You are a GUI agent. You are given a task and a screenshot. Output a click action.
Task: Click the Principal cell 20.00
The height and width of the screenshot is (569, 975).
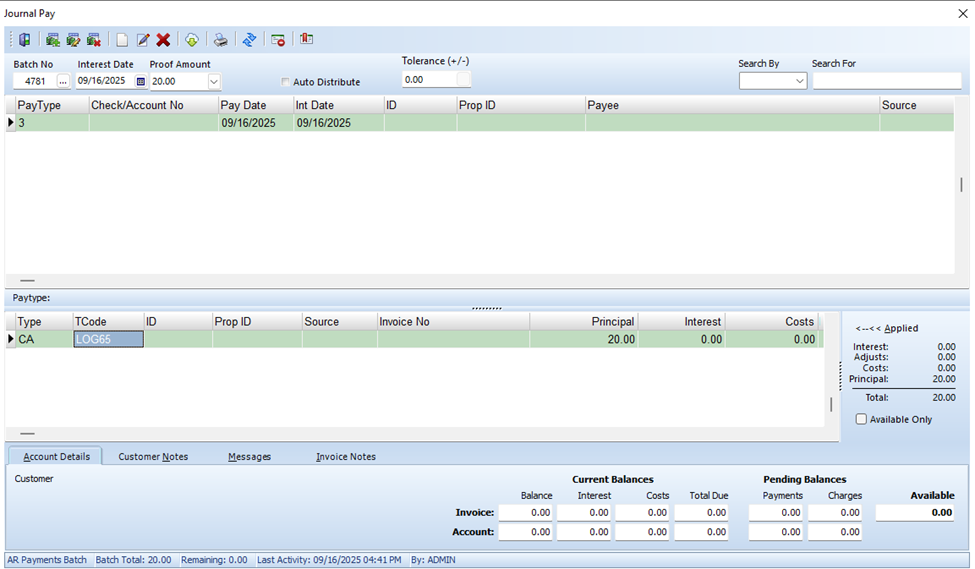(x=583, y=339)
